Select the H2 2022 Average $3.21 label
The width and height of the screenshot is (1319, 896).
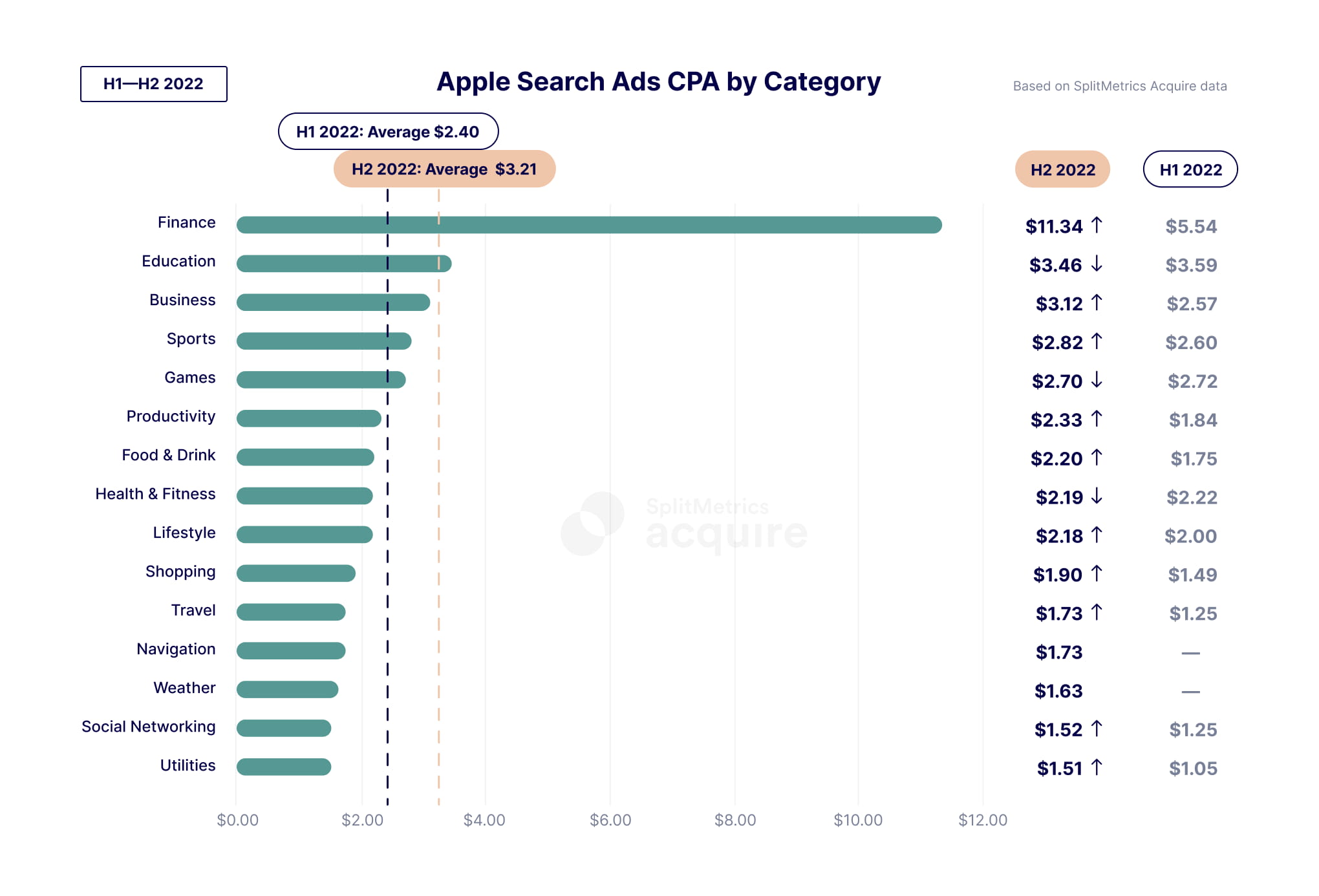tap(444, 169)
